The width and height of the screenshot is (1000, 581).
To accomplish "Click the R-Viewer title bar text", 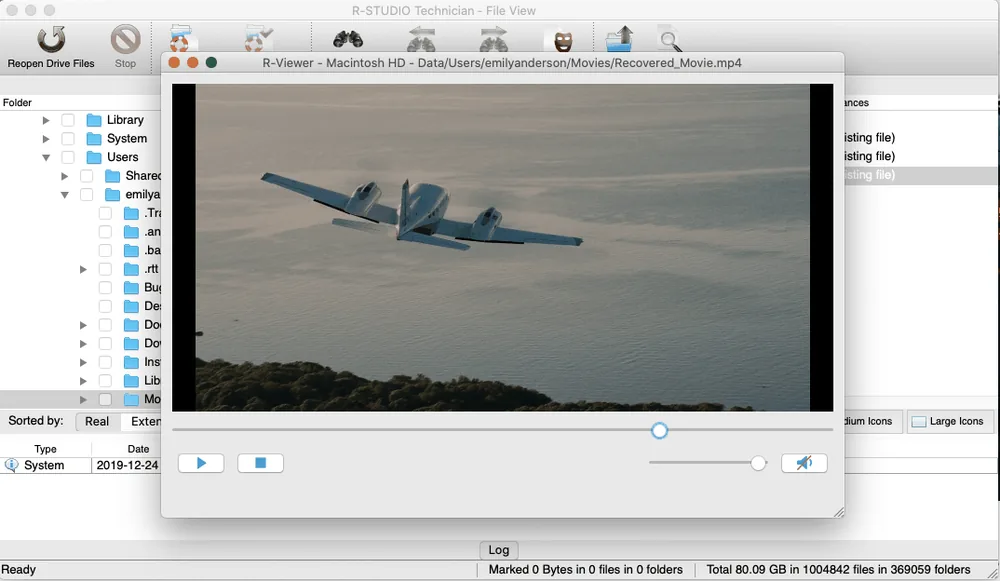I will tap(502, 63).
